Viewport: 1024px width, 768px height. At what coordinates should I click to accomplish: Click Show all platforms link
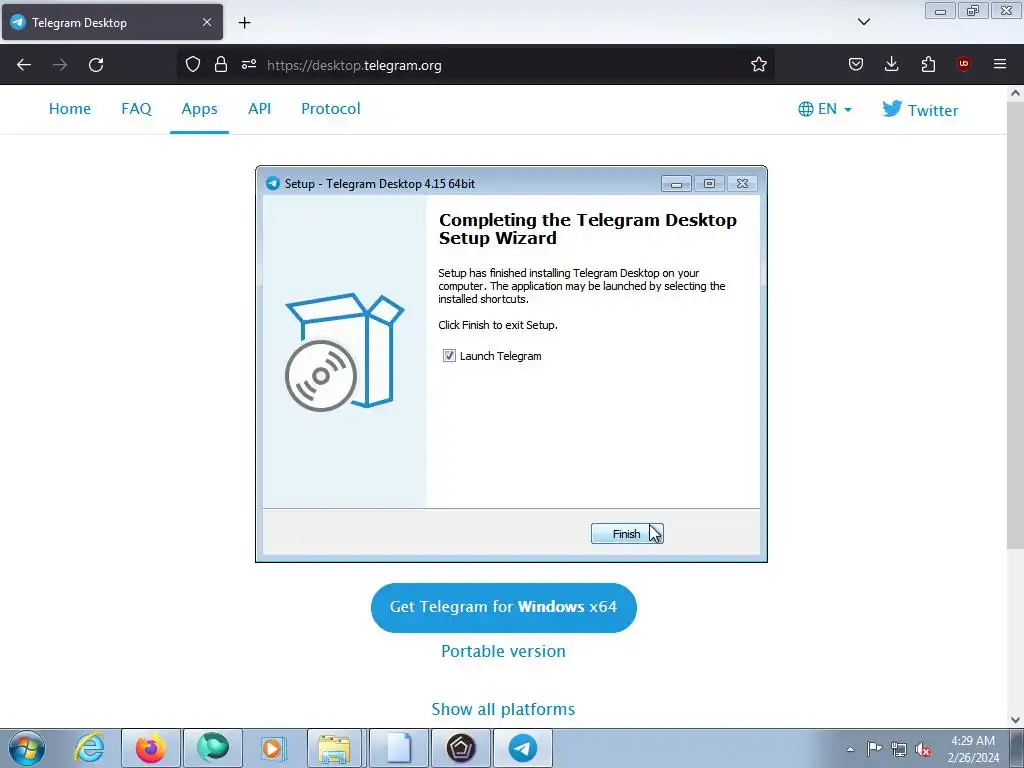point(503,709)
